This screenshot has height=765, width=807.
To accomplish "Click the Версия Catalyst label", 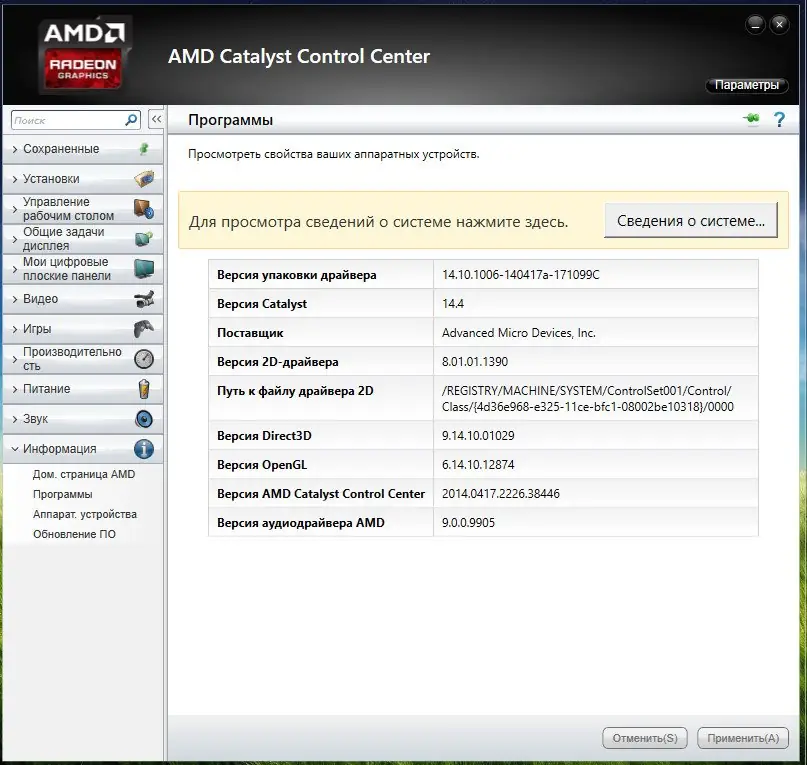I will (262, 304).
